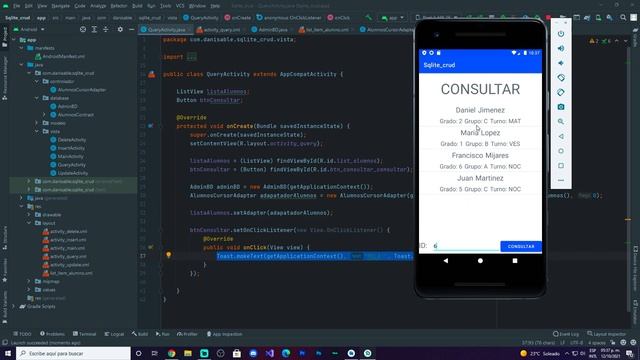
Task: Click Select Opened File target icon in project panel
Action: click(83, 29)
